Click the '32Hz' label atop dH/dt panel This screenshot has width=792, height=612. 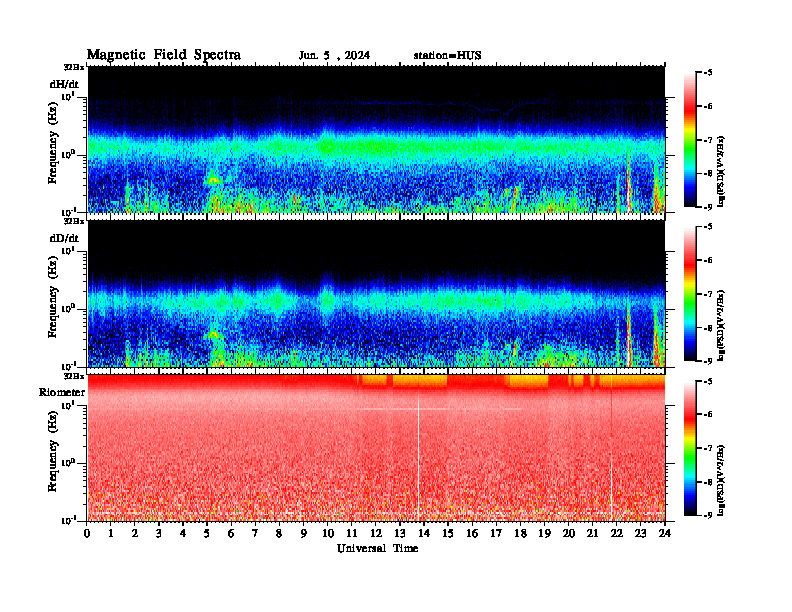[74, 67]
